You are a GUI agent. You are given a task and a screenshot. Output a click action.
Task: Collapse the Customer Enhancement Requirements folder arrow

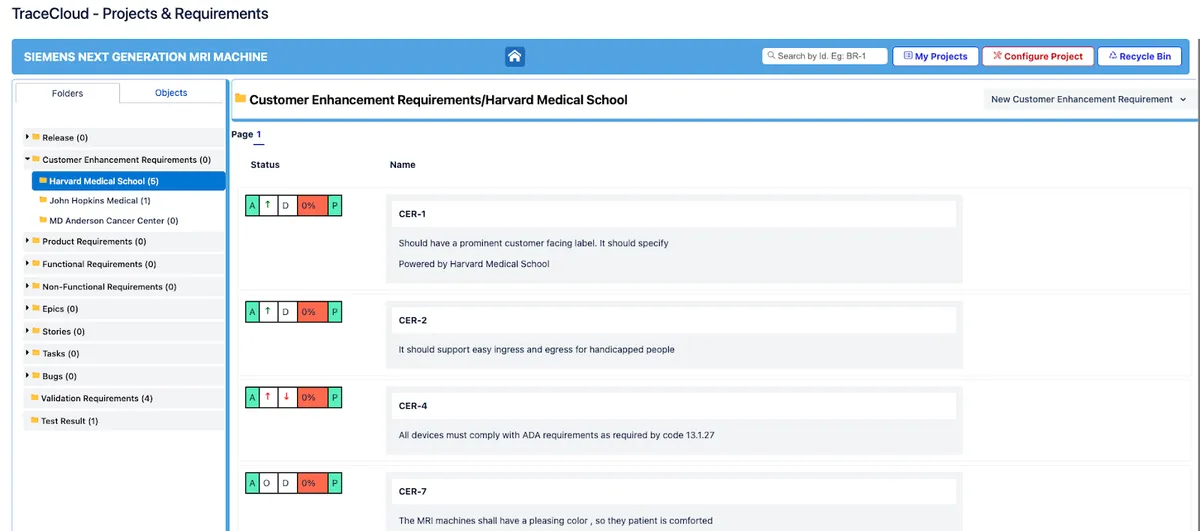[27, 159]
